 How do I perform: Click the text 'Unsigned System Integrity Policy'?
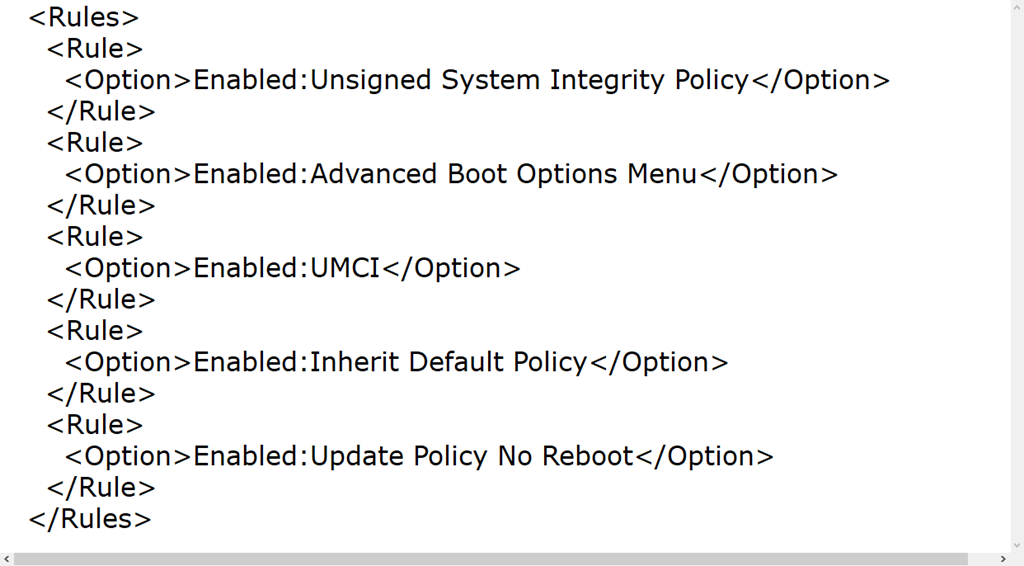pos(530,80)
